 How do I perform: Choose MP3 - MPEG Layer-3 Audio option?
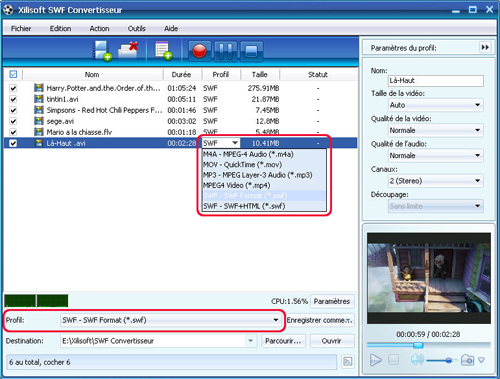264,175
